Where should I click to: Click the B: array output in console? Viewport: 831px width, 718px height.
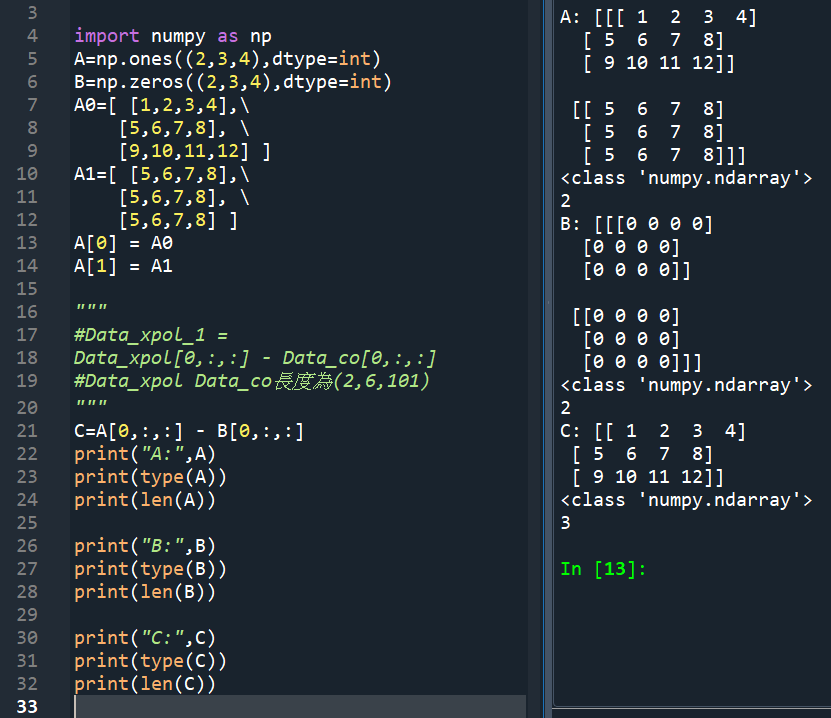coord(640,223)
